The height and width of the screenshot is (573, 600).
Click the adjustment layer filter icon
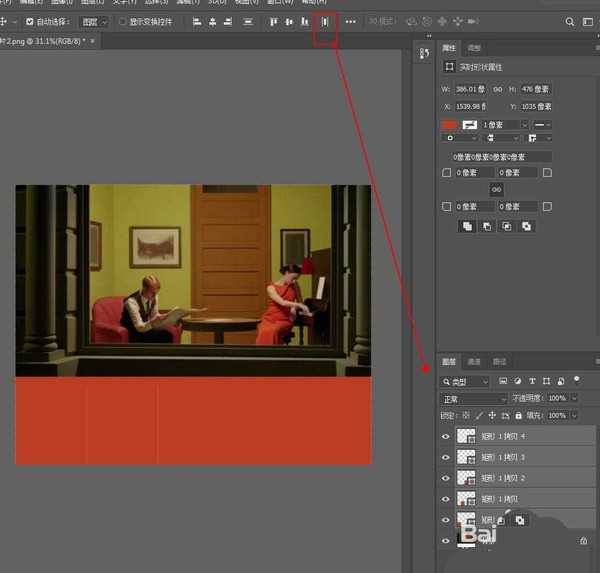[517, 382]
